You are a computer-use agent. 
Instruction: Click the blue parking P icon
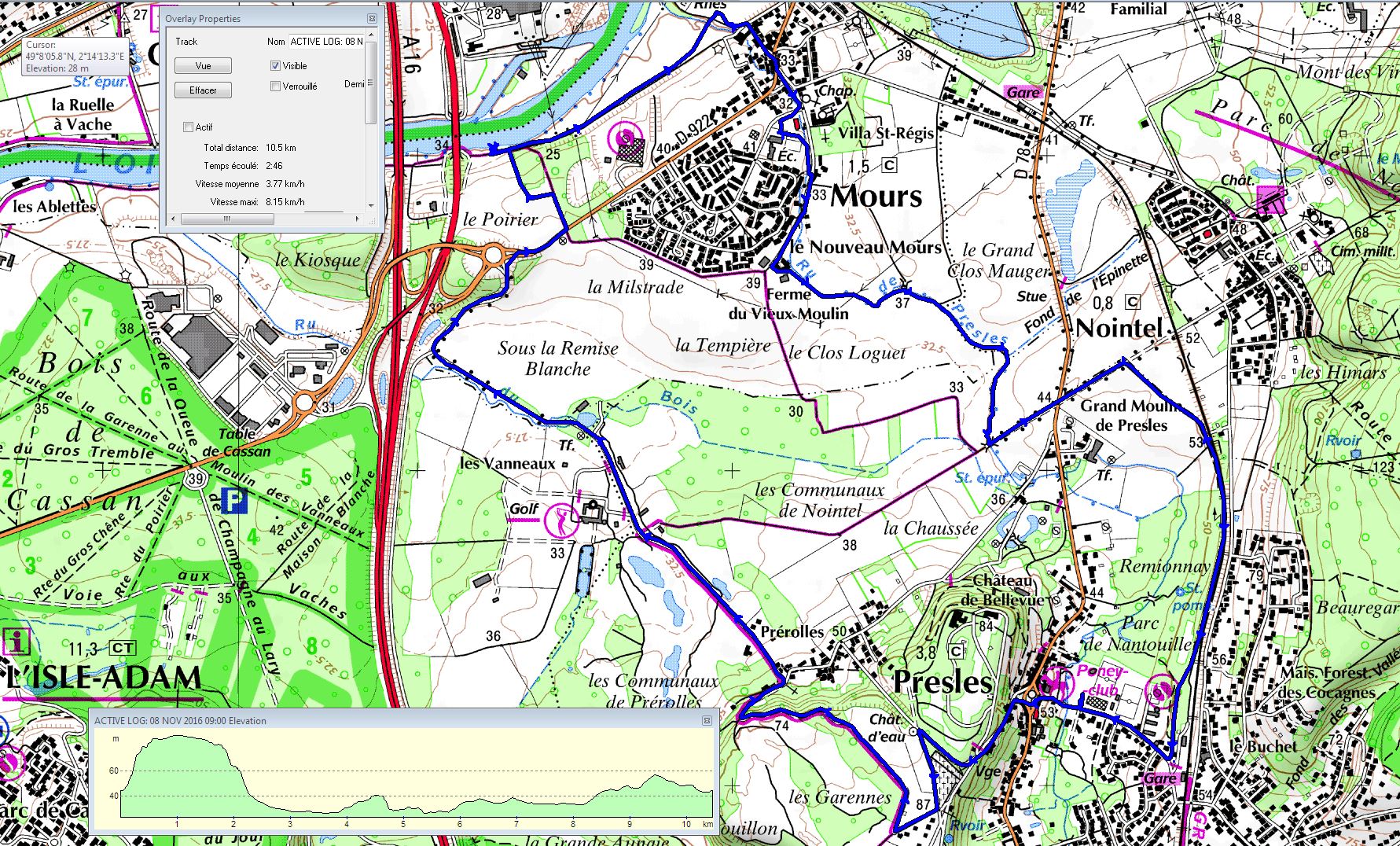pyautogui.click(x=234, y=500)
